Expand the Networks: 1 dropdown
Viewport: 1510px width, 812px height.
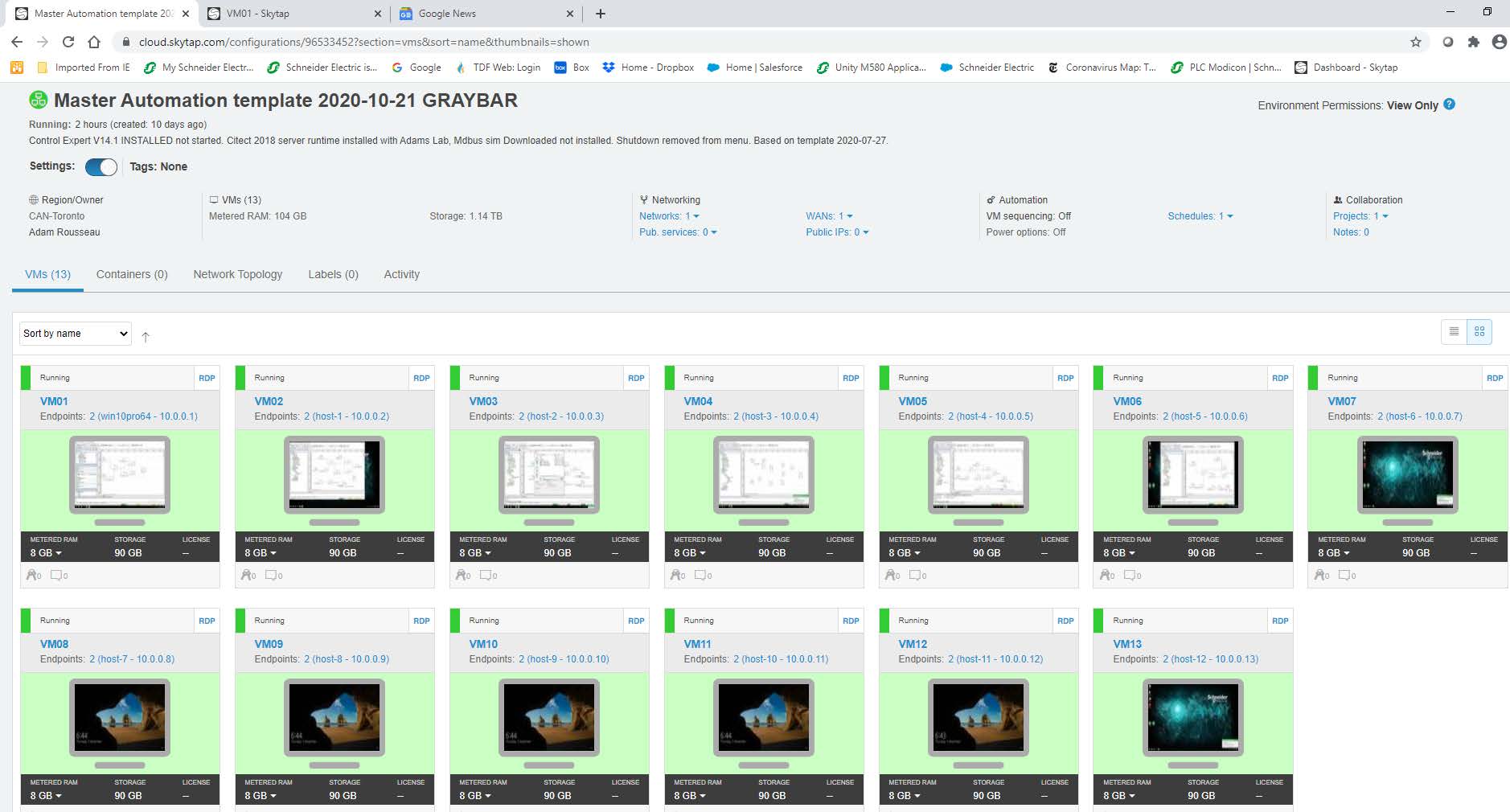point(669,216)
